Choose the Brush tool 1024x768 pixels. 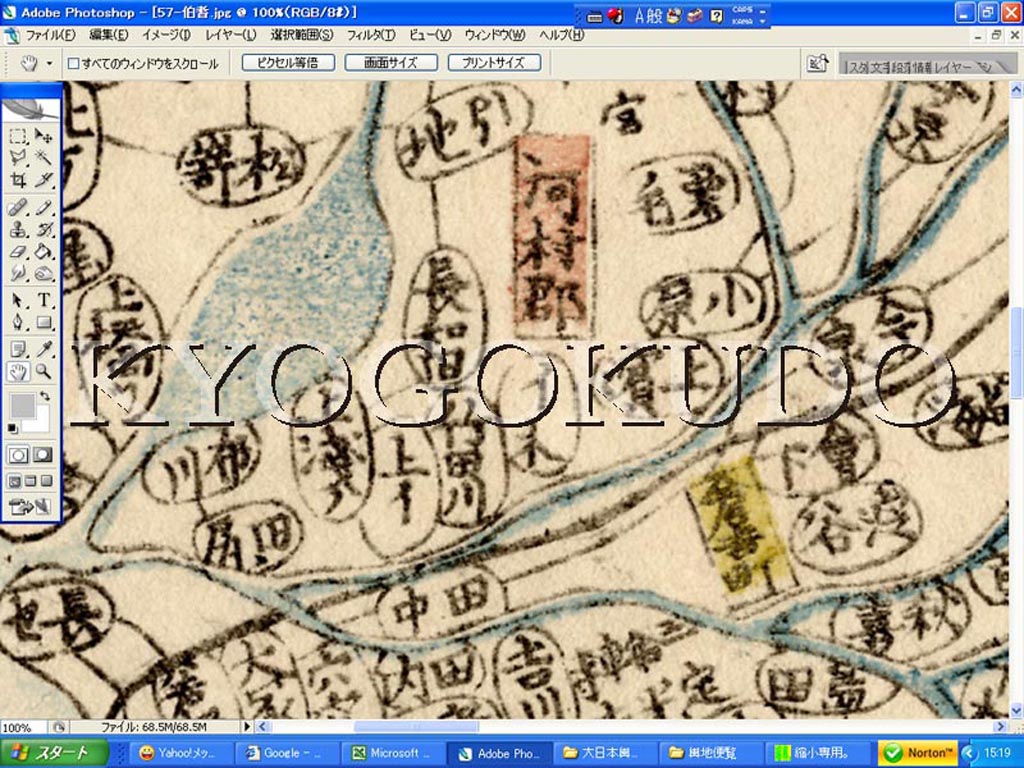point(43,208)
